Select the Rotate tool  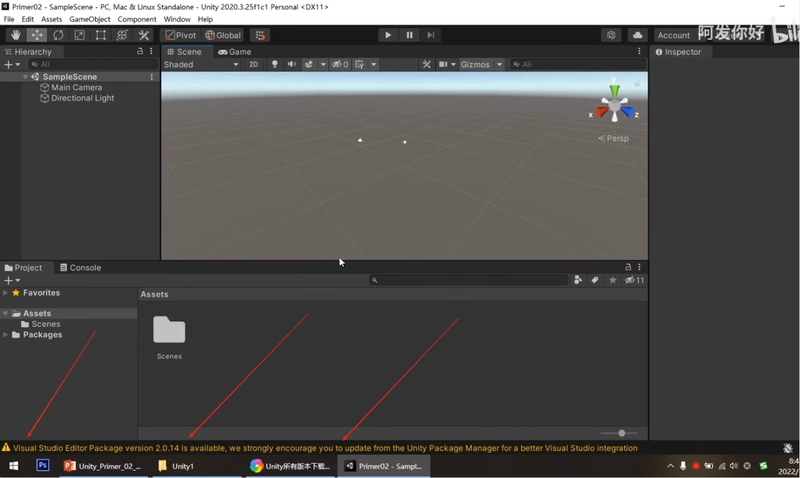[58, 35]
